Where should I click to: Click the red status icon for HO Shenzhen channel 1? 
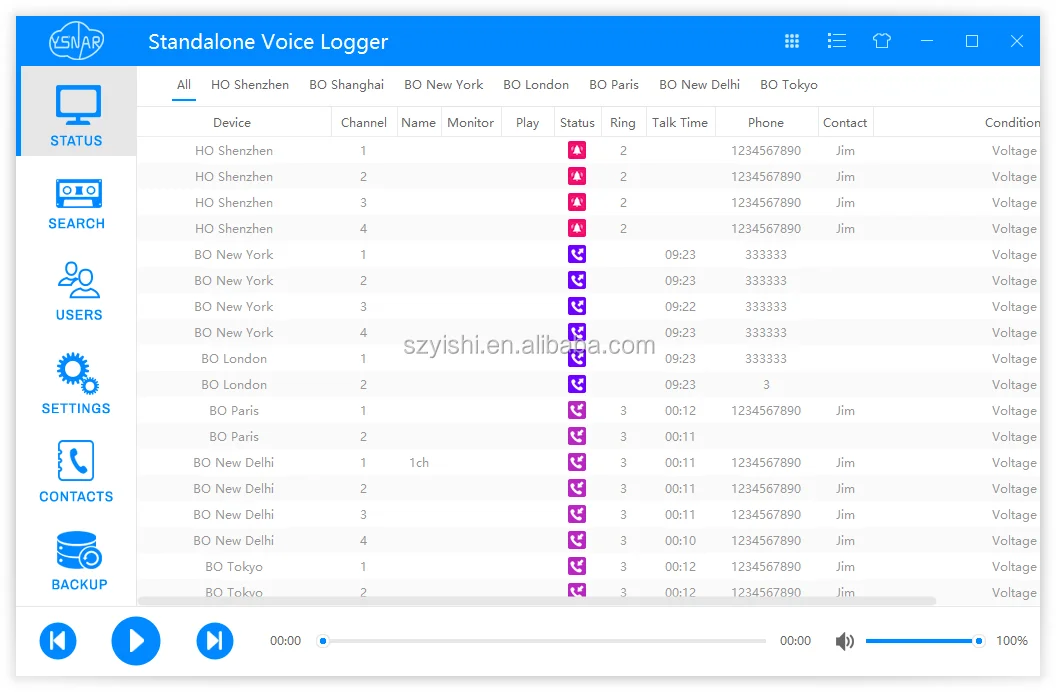pos(576,150)
